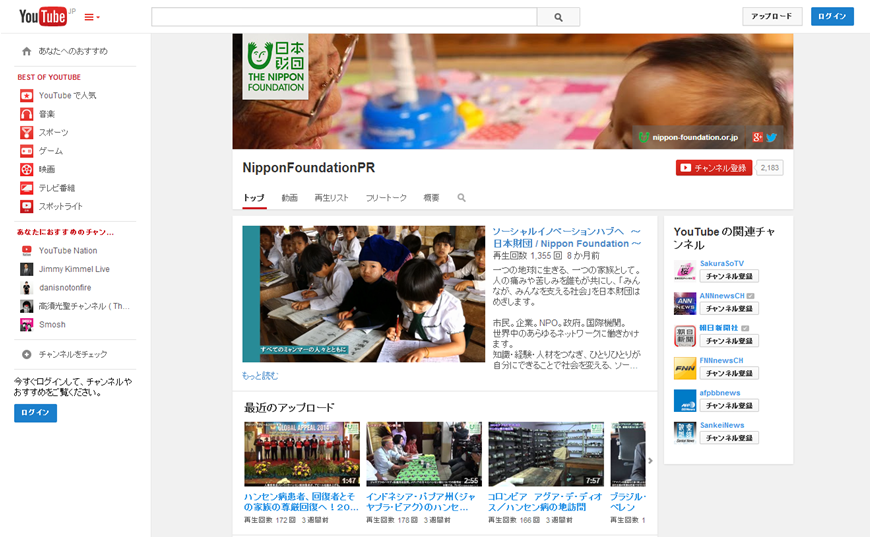This screenshot has width=871, height=538.
Task: Click the Nippon Foundation logo in banner
Action: click(x=276, y=67)
